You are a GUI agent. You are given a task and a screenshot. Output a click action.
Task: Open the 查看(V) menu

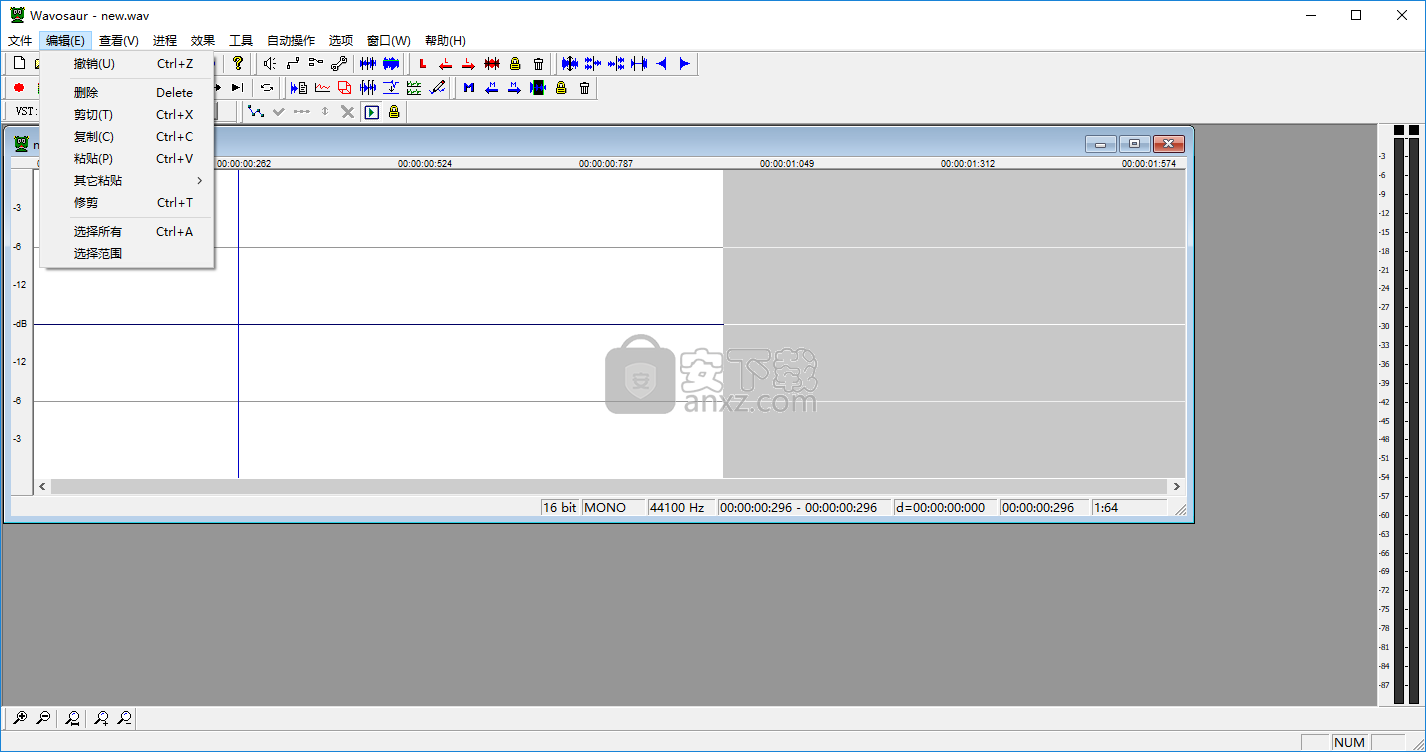click(119, 40)
